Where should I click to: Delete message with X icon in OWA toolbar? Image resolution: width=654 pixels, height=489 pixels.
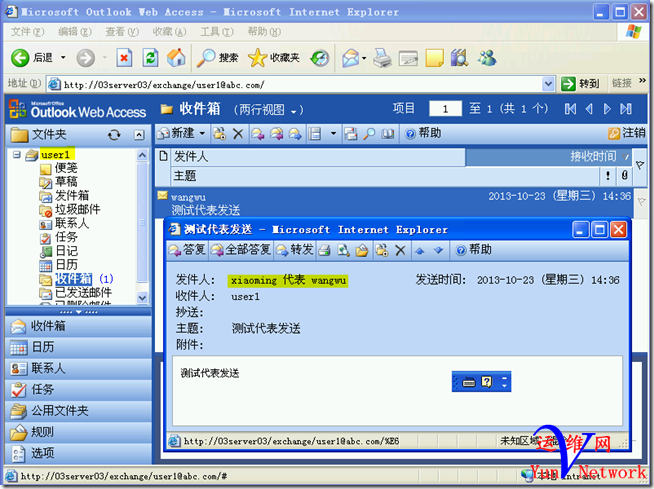point(238,134)
